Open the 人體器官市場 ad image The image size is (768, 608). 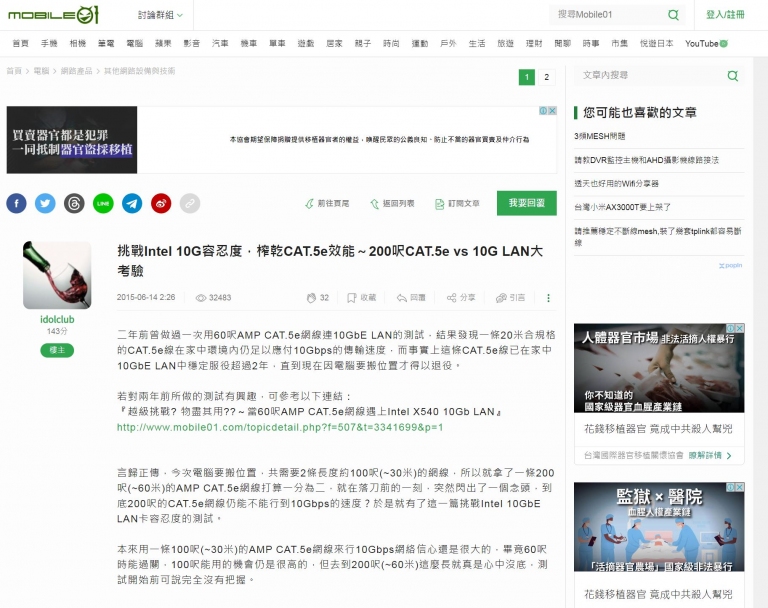pos(659,368)
